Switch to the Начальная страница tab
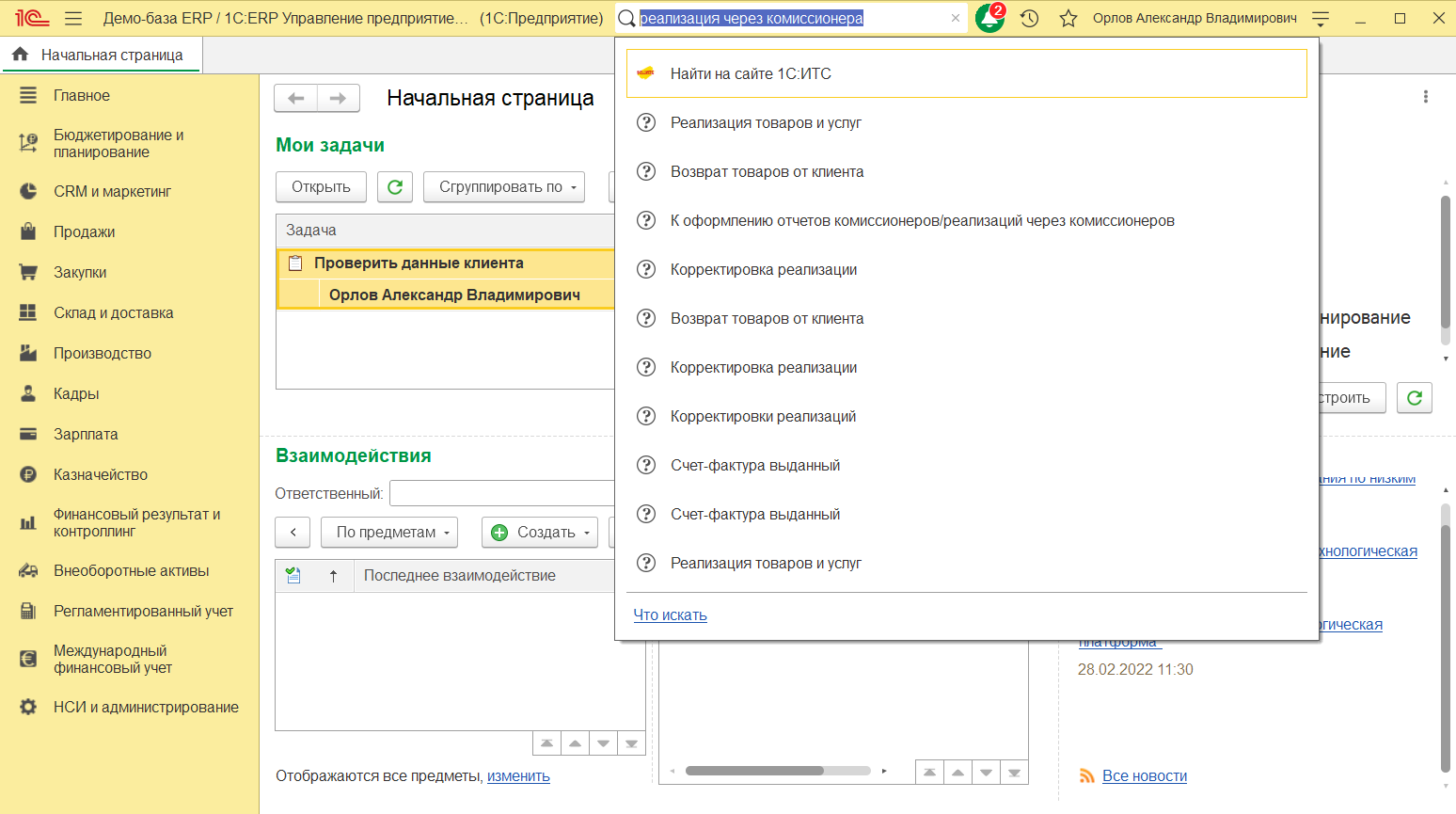The height and width of the screenshot is (814, 1456). click(101, 55)
